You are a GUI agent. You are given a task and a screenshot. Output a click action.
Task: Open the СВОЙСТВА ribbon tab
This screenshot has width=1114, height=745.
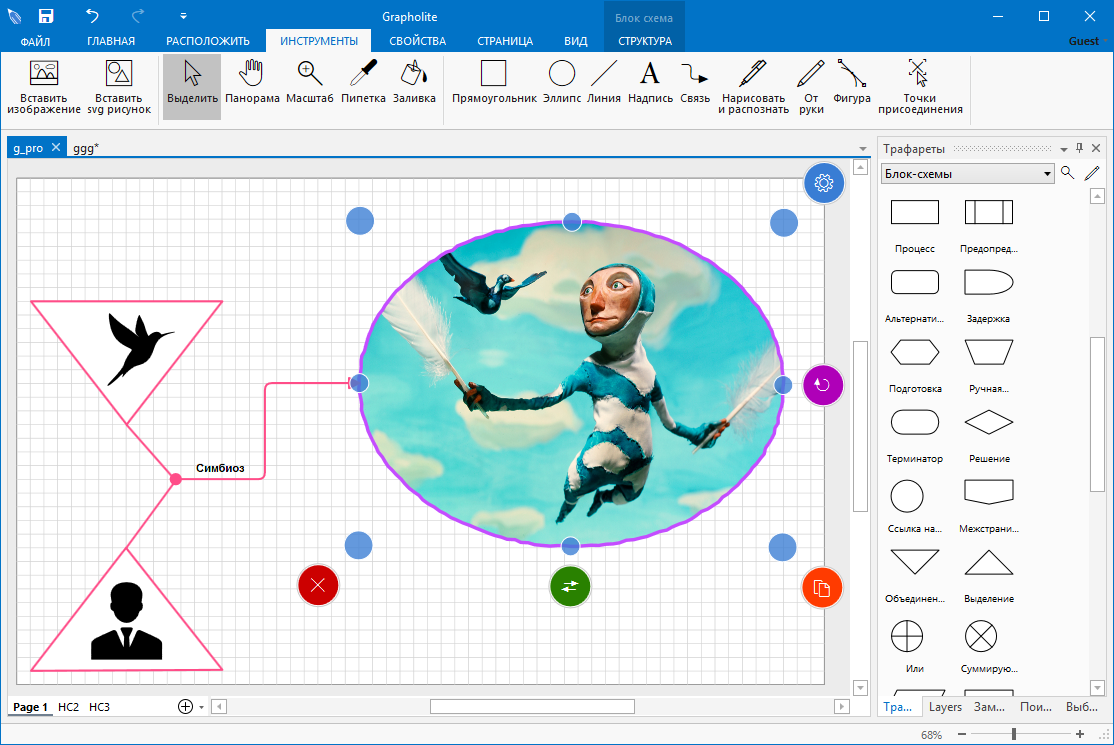418,41
